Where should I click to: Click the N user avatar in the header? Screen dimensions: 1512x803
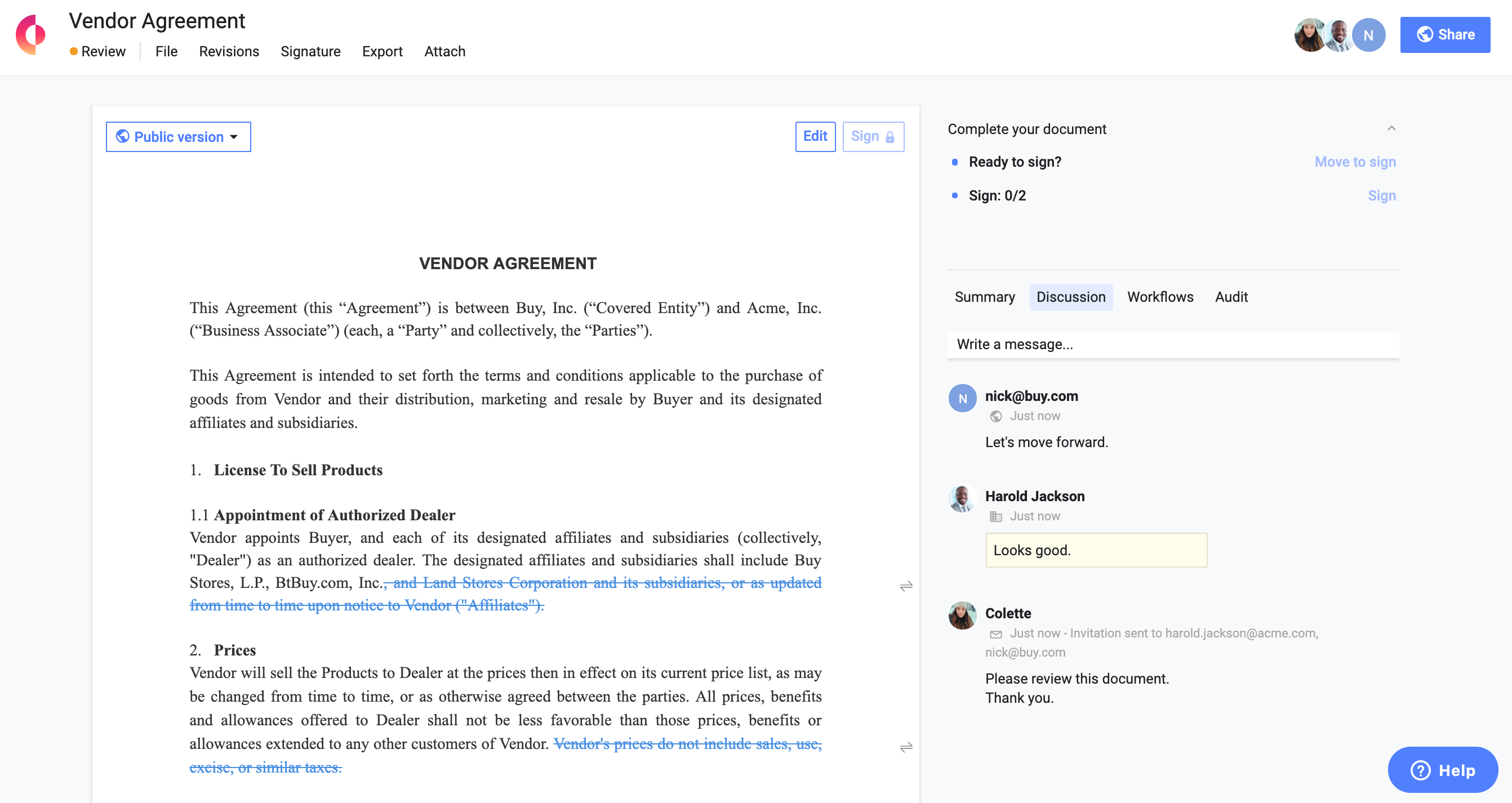tap(1368, 35)
